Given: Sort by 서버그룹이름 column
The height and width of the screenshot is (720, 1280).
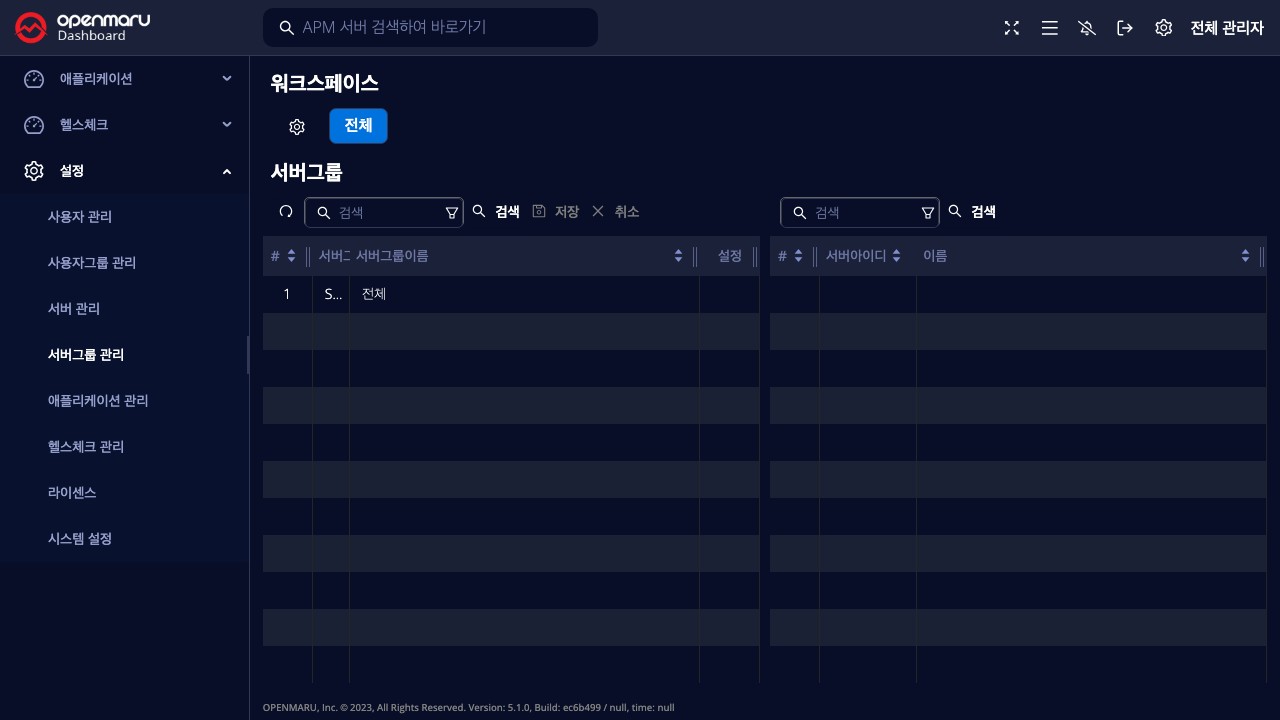Looking at the screenshot, I should click(678, 256).
